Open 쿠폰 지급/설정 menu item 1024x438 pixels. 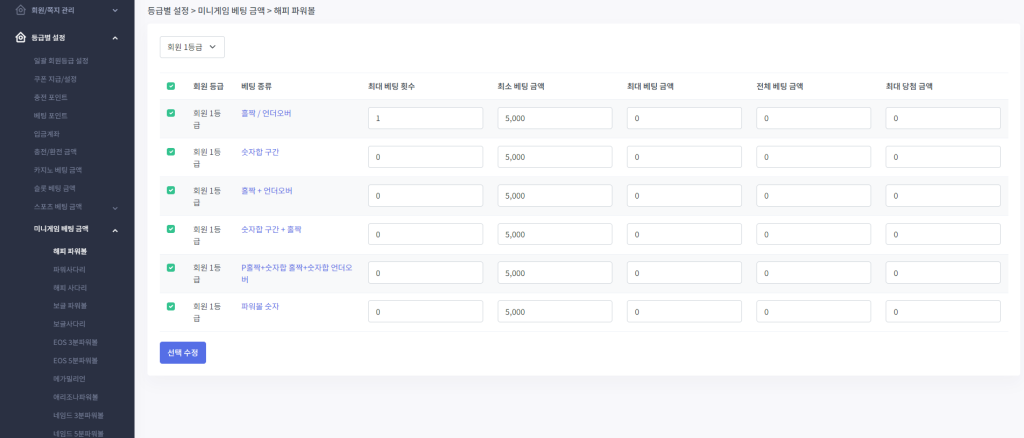point(56,79)
